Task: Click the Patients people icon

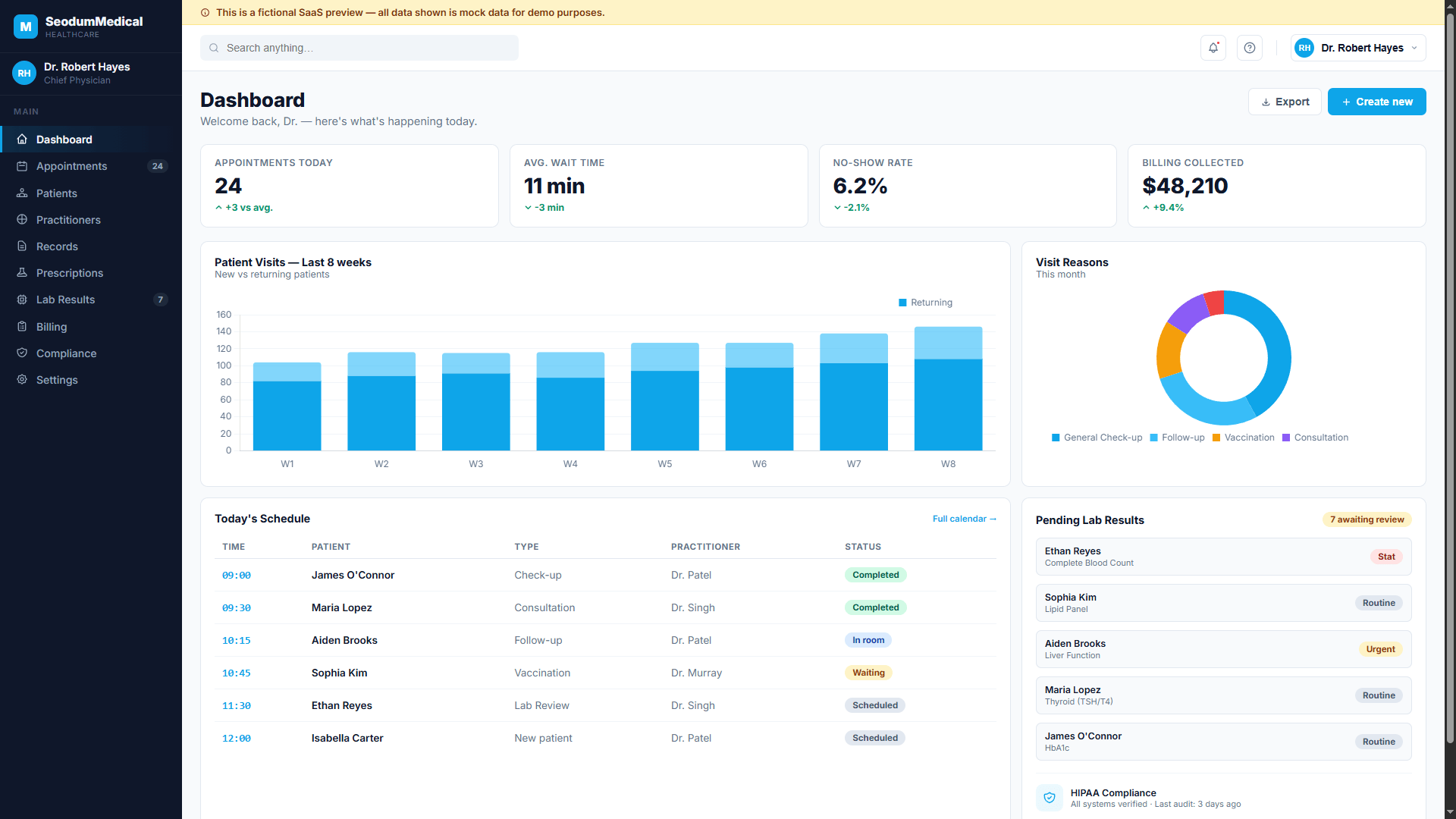Action: tap(22, 193)
